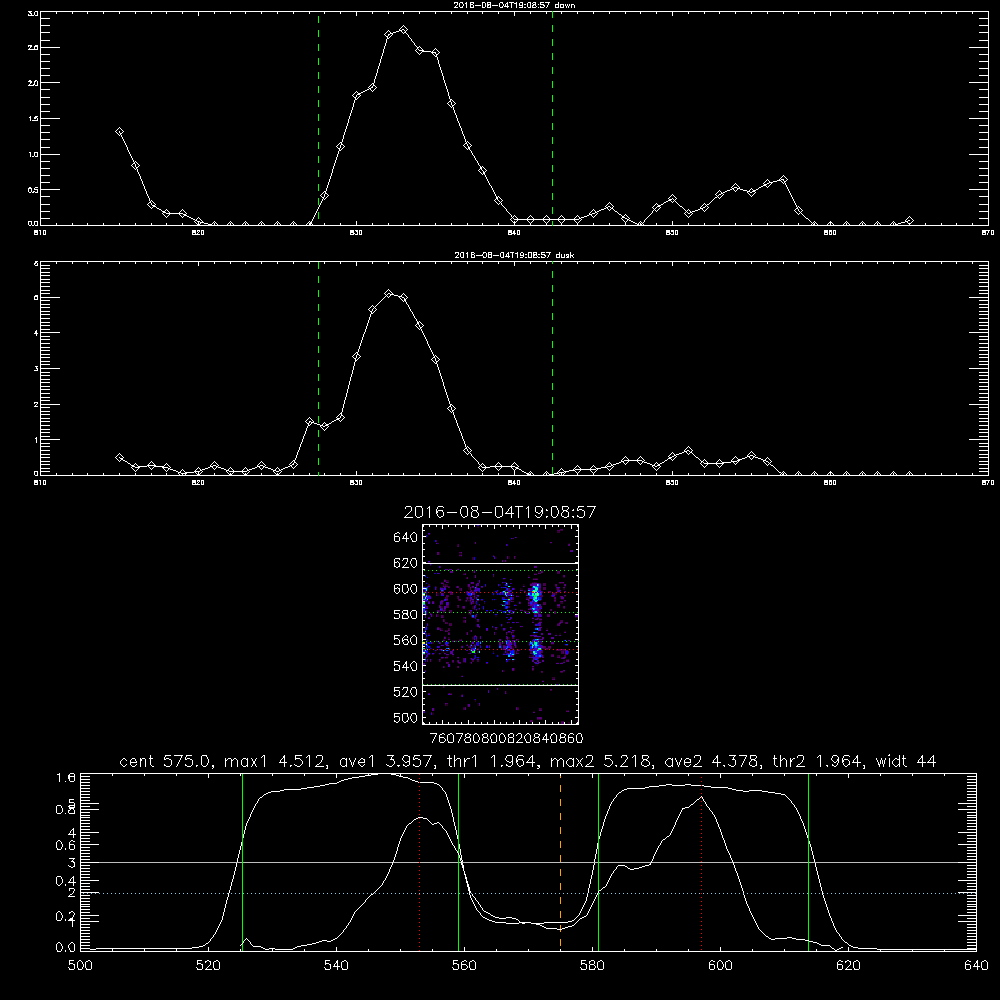1000x1000 pixels.
Task: Click the 560 label on the bottom plot x-axis
Action: (464, 966)
